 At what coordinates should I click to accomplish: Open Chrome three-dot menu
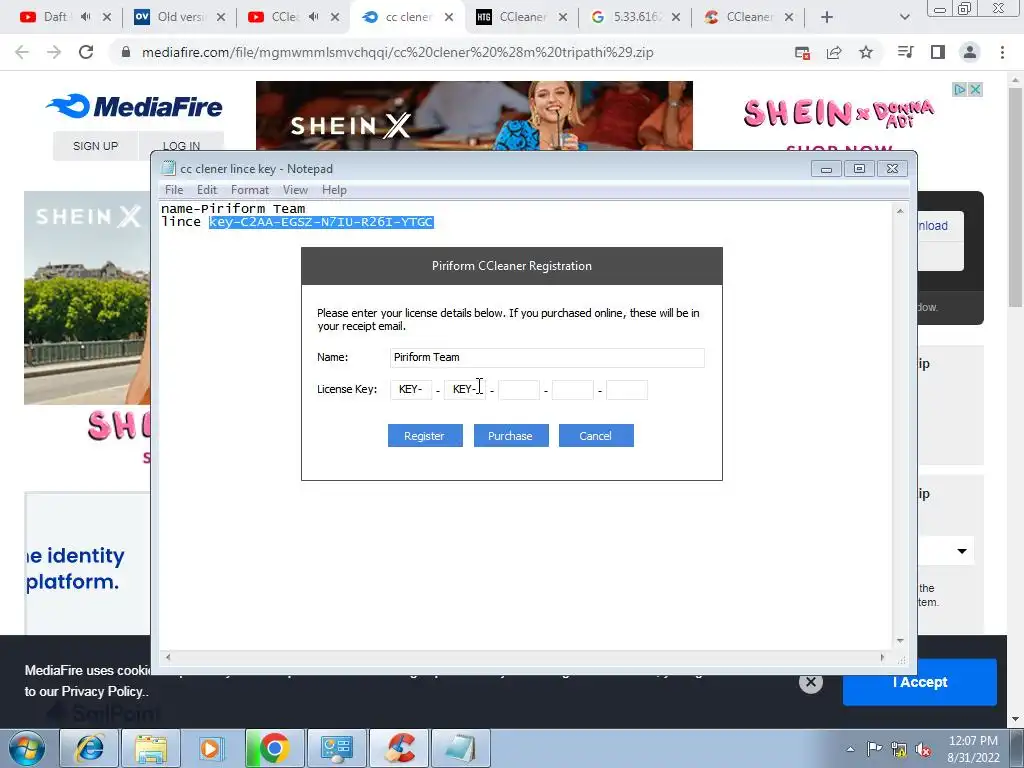coord(1002,52)
